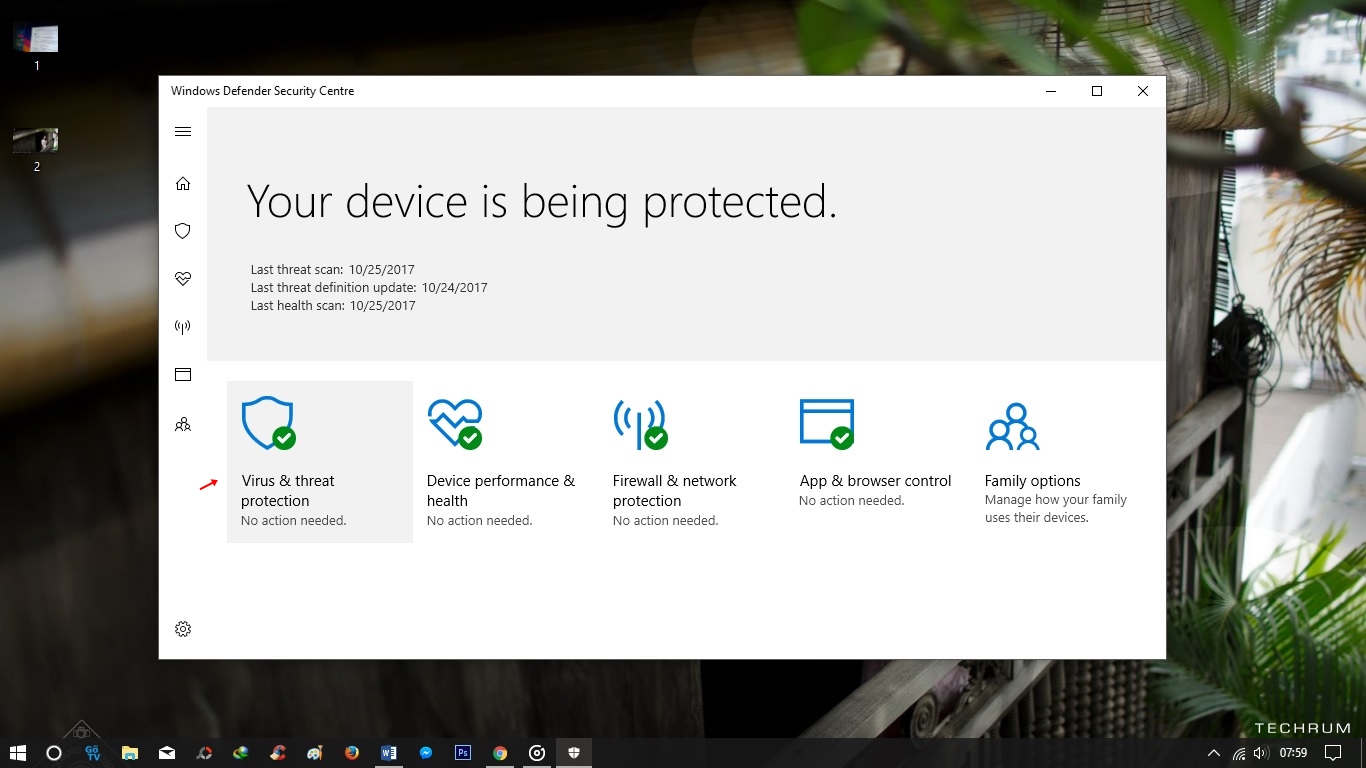Open Google Chrome from the taskbar
The height and width of the screenshot is (768, 1366).
(x=500, y=753)
